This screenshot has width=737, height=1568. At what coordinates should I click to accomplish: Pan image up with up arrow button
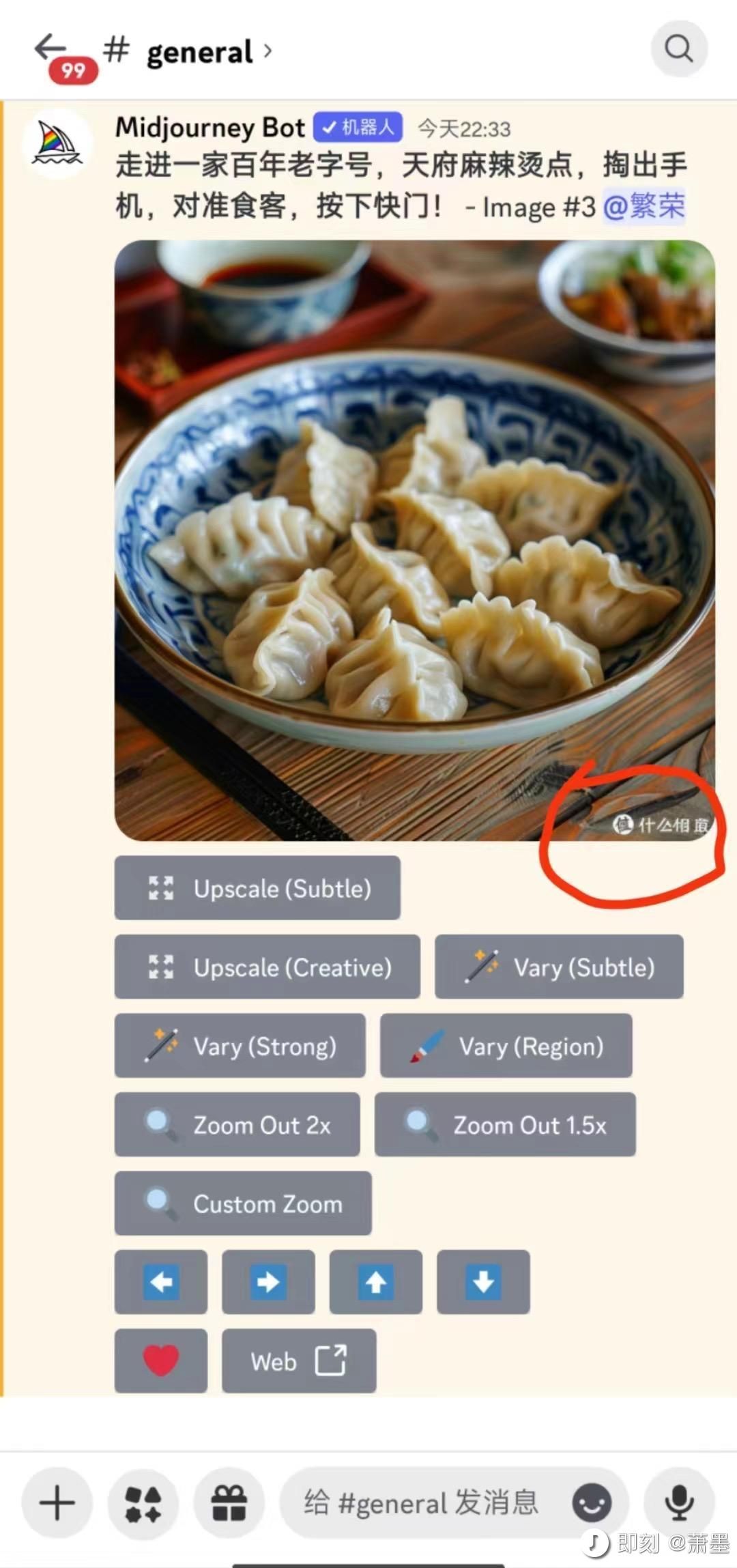(x=376, y=1281)
